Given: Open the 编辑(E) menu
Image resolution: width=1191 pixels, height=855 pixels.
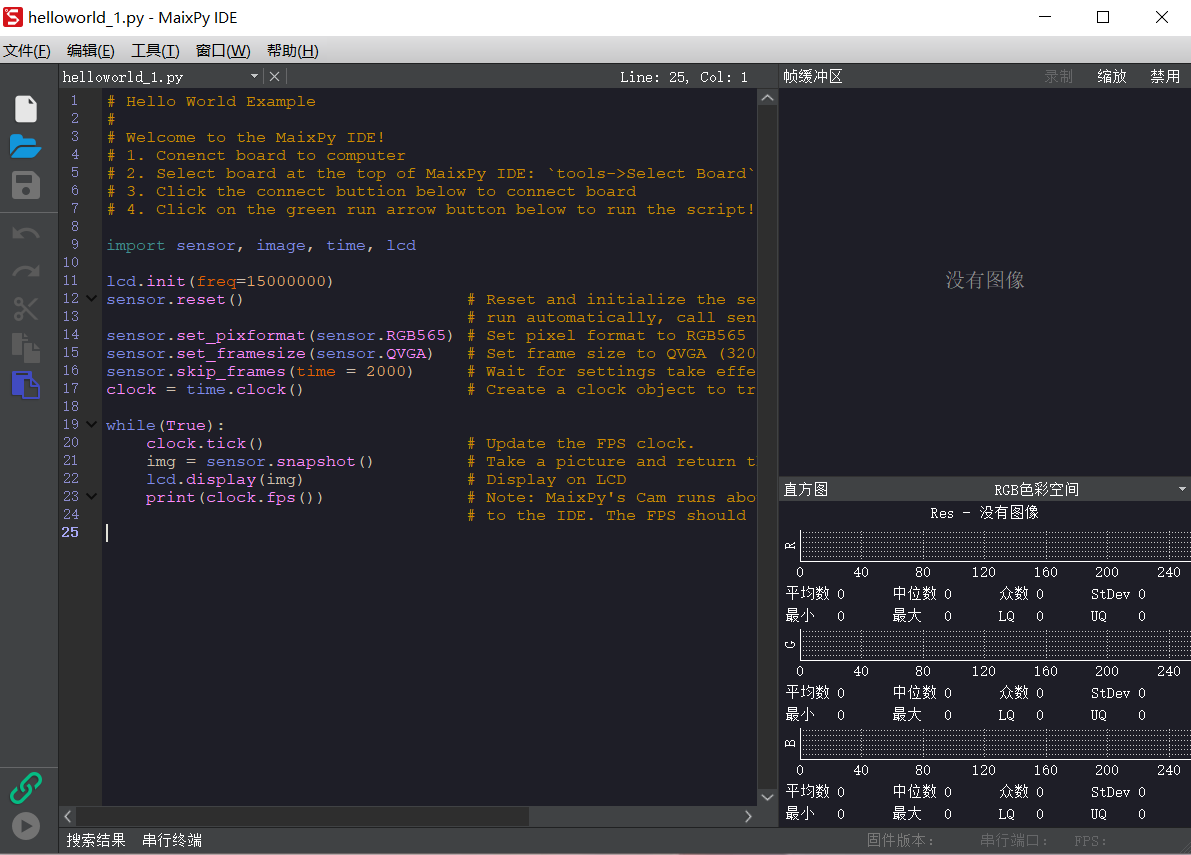Looking at the screenshot, I should click(x=90, y=51).
